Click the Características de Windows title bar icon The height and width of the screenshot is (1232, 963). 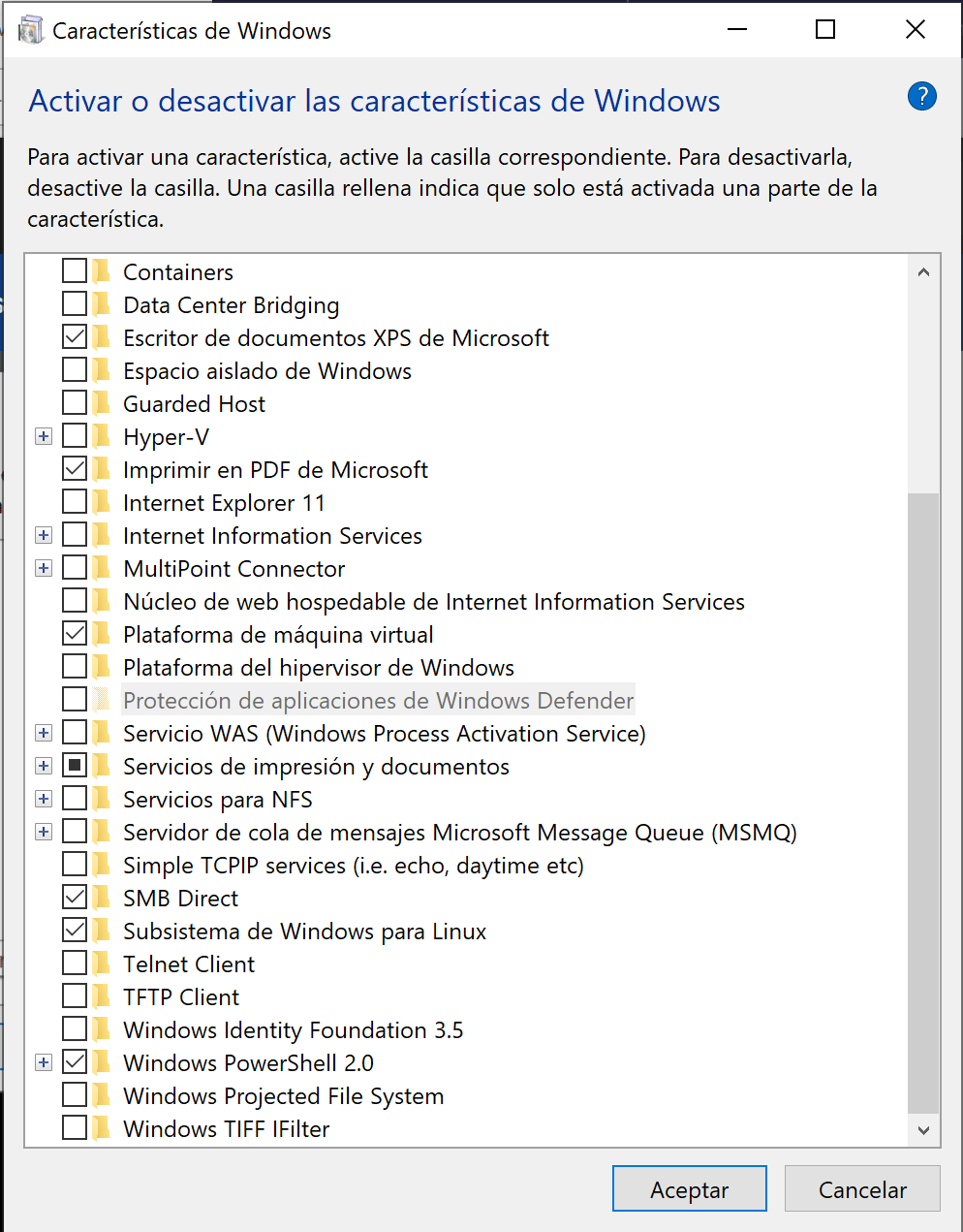click(x=31, y=30)
